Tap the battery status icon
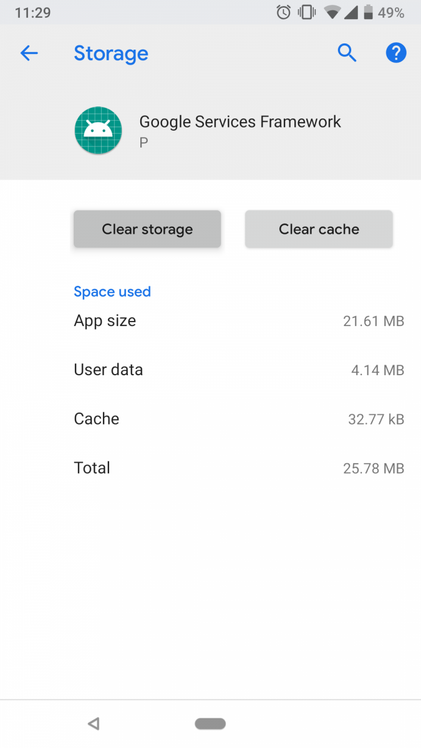Viewport: 421px width, 748px height. click(368, 12)
